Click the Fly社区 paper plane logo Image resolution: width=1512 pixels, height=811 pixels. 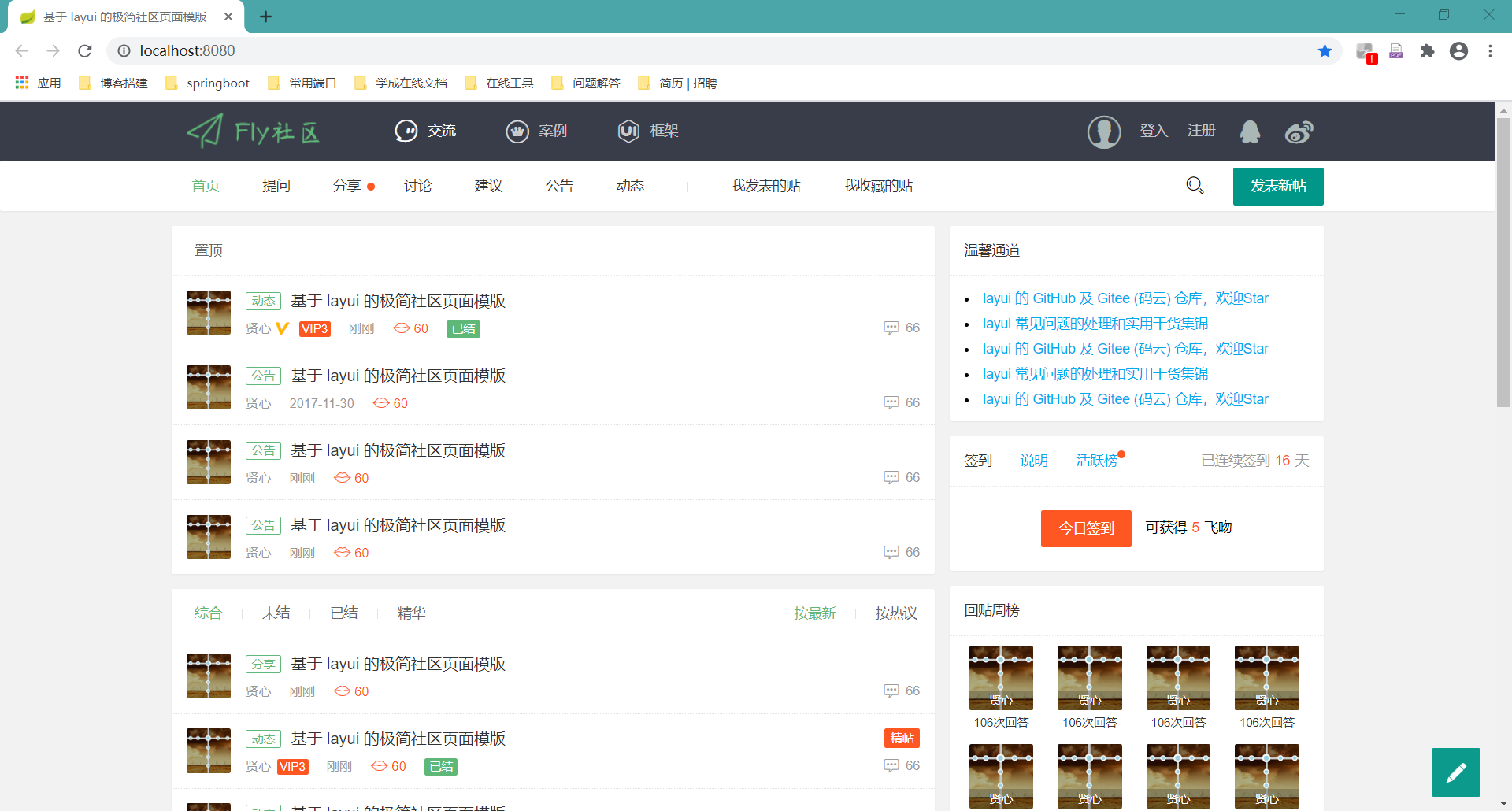pyautogui.click(x=253, y=131)
